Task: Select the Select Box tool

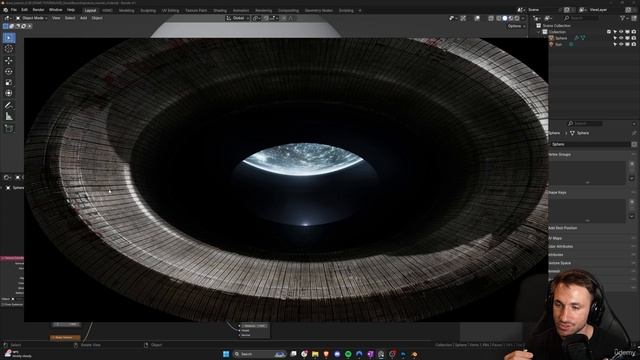Action: 9,38
